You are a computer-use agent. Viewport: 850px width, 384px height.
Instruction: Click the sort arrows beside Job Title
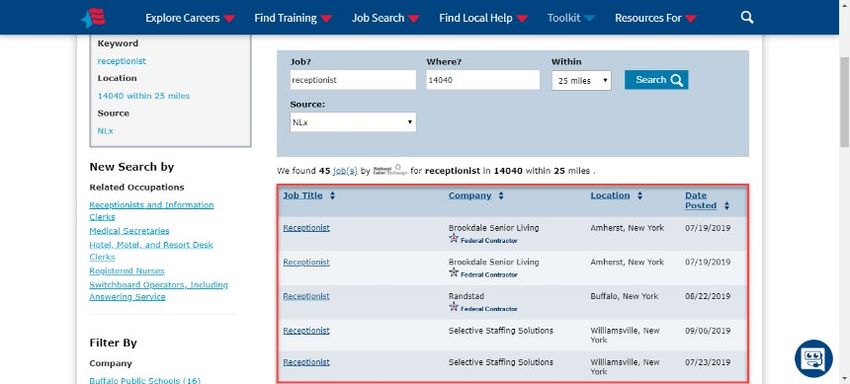coord(332,195)
